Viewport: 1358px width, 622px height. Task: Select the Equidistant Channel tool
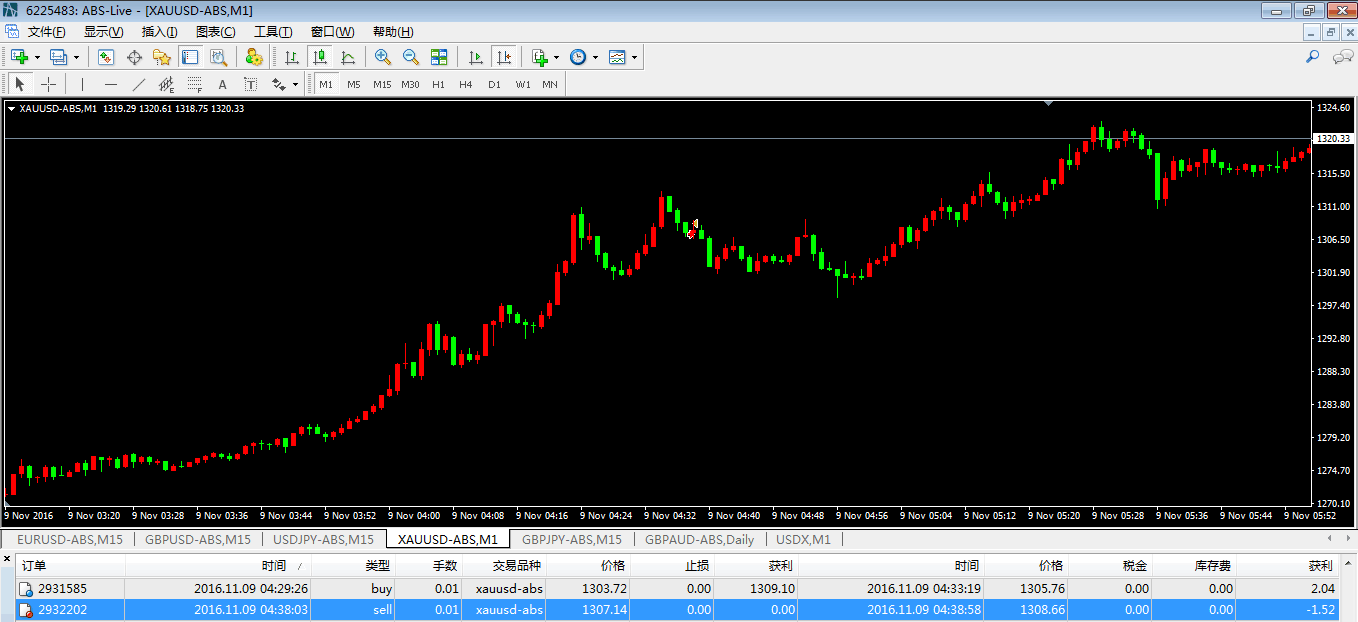tap(166, 84)
